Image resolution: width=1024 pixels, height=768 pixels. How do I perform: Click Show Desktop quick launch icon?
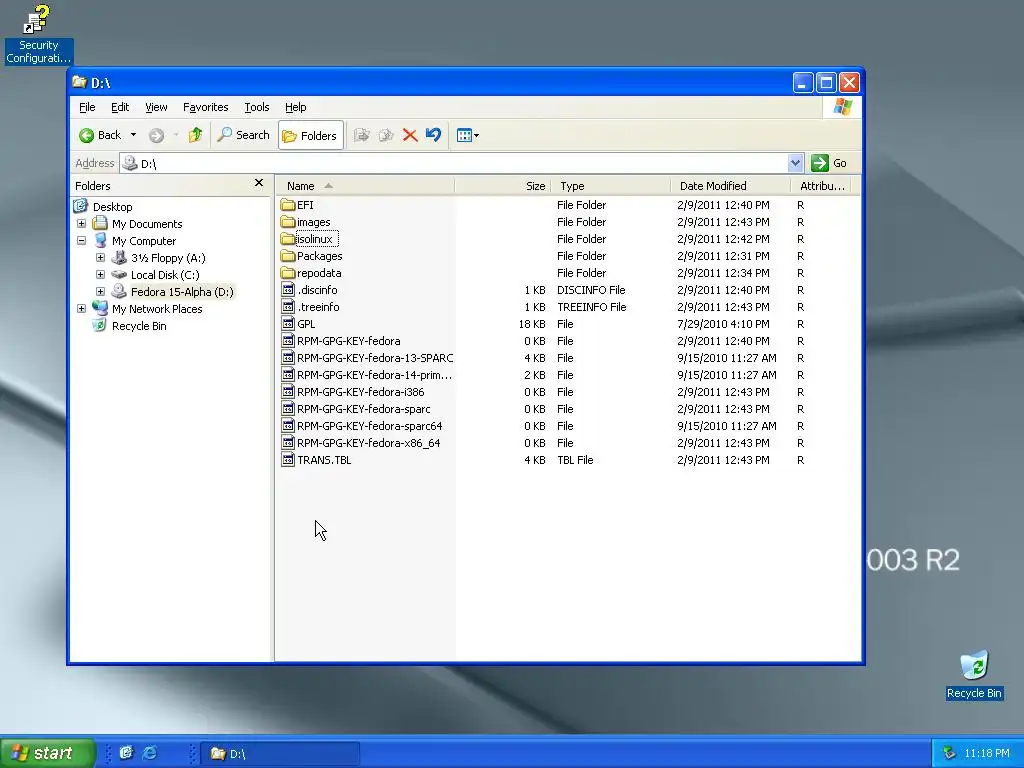126,753
